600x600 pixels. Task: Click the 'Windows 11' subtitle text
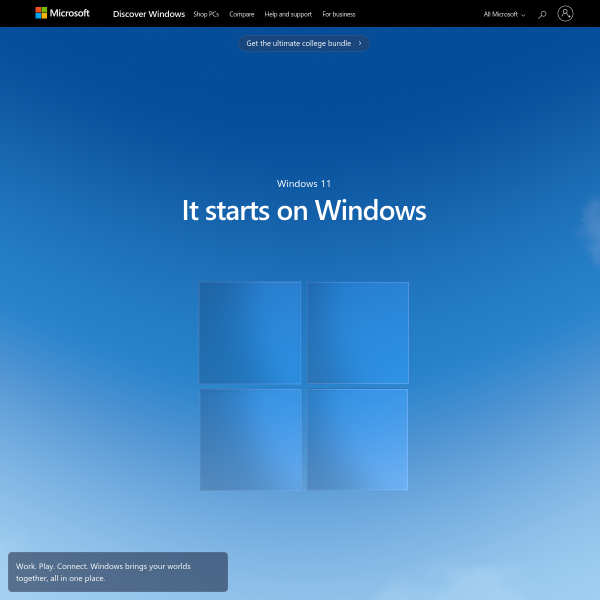pyautogui.click(x=304, y=184)
